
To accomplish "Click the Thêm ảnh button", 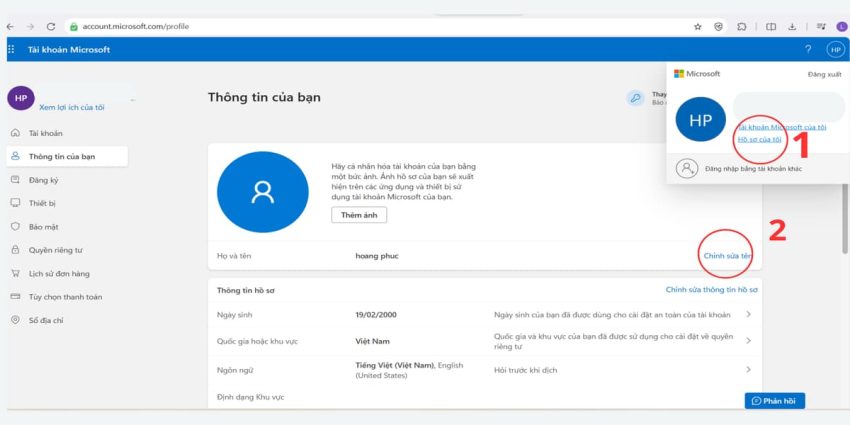I will click(359, 215).
